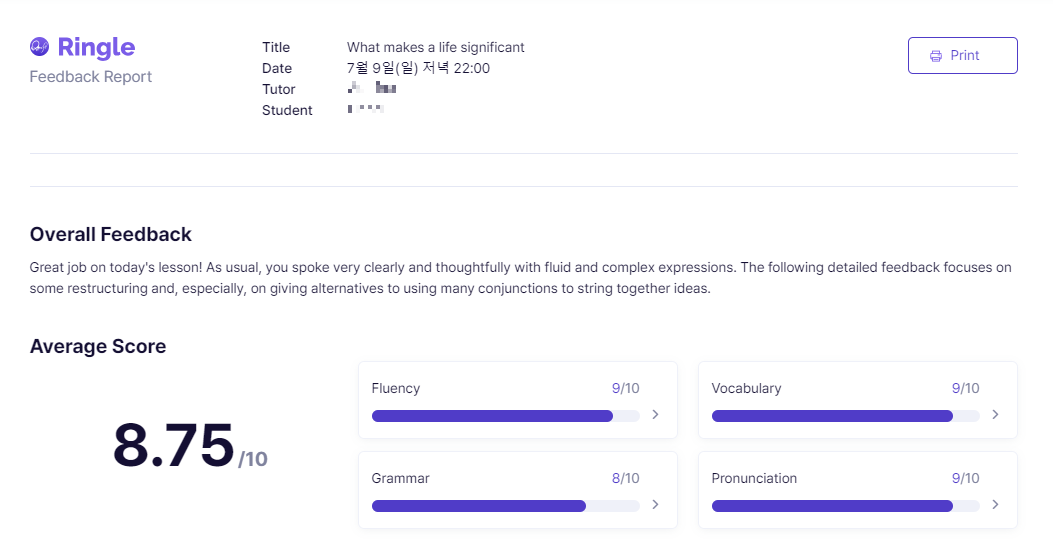Click the Overall Feedback heading
1053x545 pixels.
tap(111, 234)
